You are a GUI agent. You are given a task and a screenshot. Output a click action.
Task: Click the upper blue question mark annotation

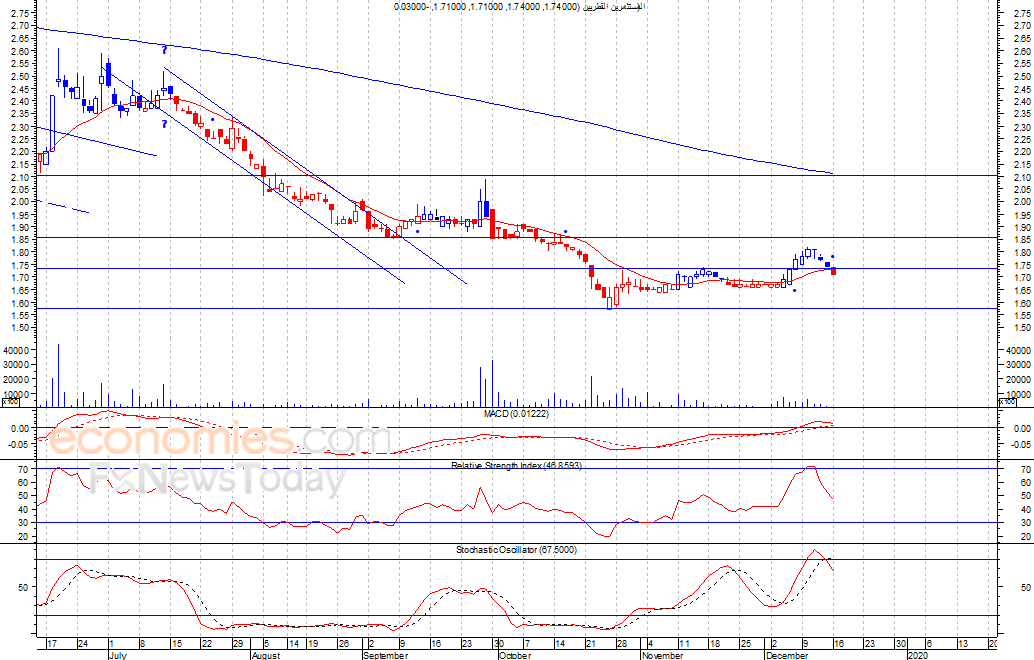[164, 49]
